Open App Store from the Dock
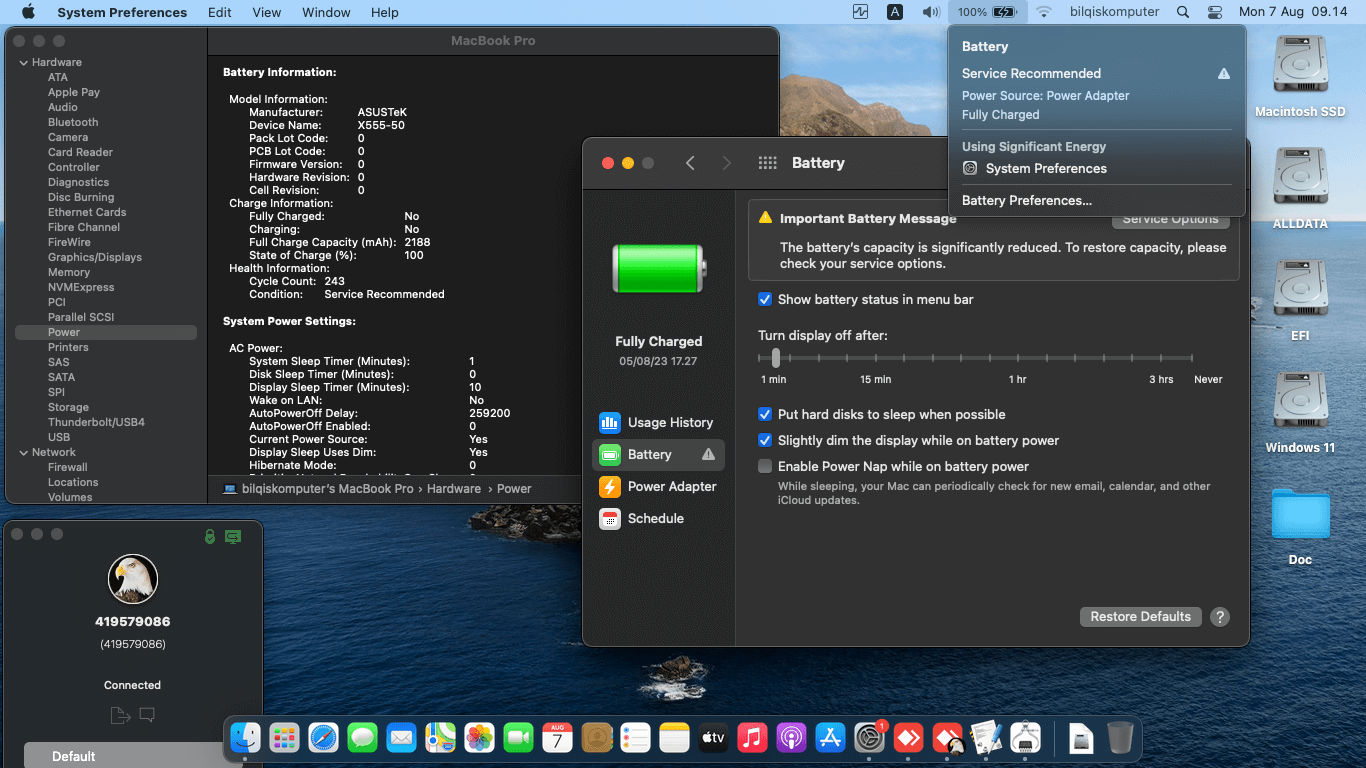 (x=830, y=738)
